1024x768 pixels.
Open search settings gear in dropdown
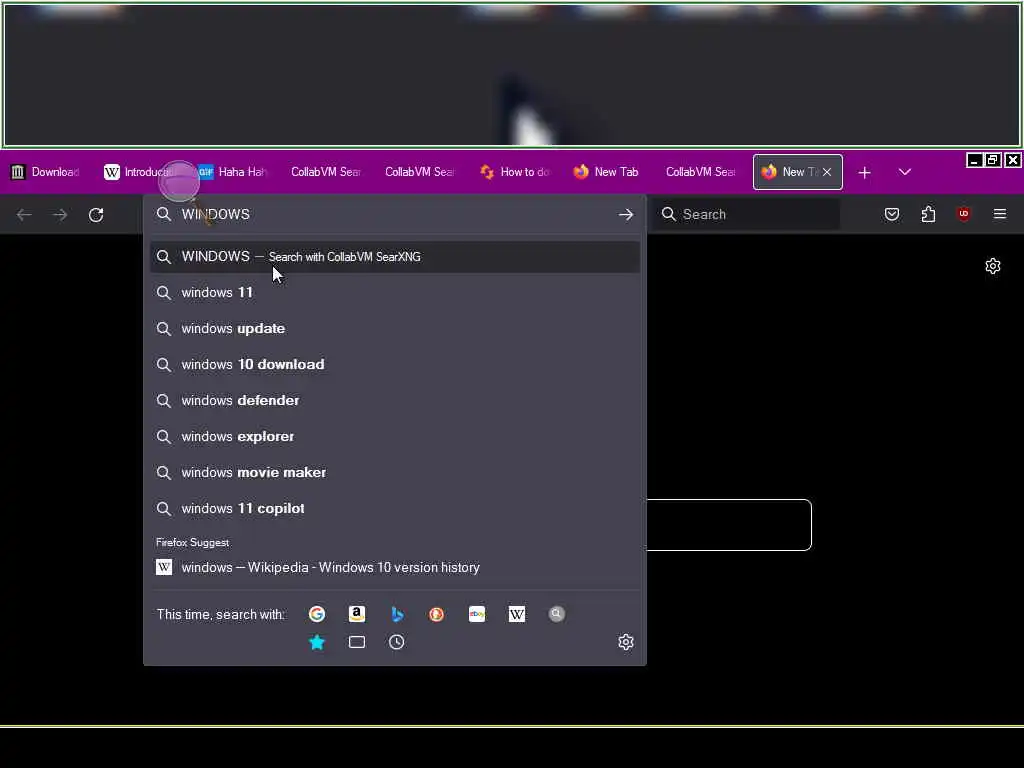point(626,643)
